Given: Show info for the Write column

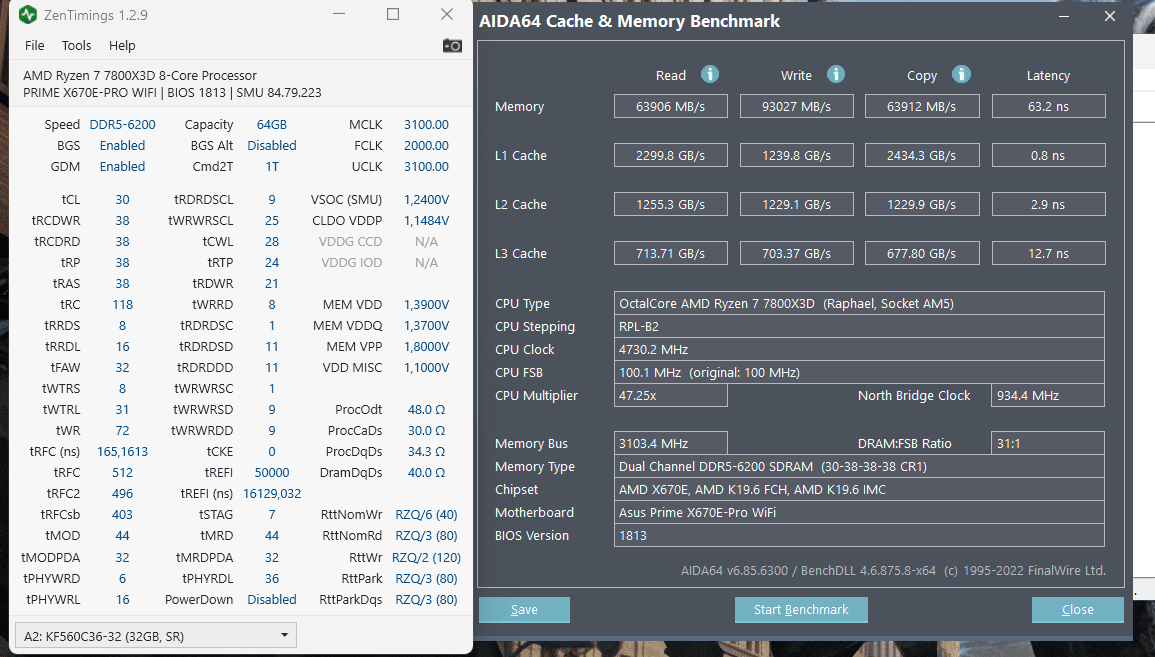Looking at the screenshot, I should (x=835, y=74).
